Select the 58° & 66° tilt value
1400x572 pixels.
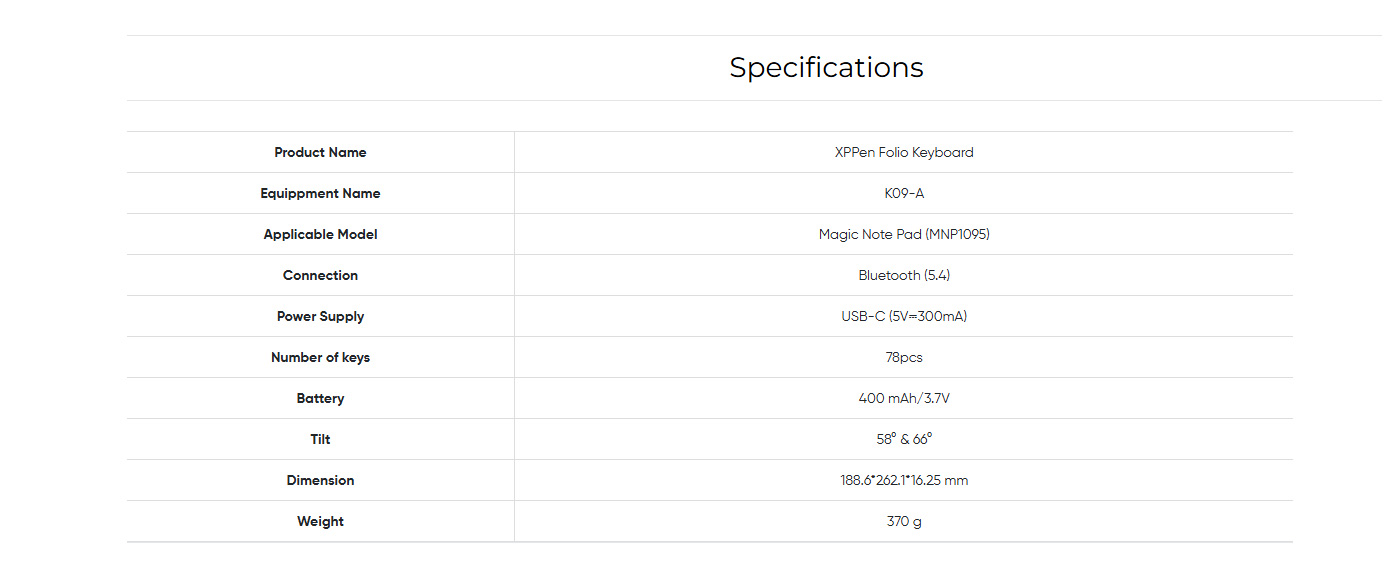[904, 440]
